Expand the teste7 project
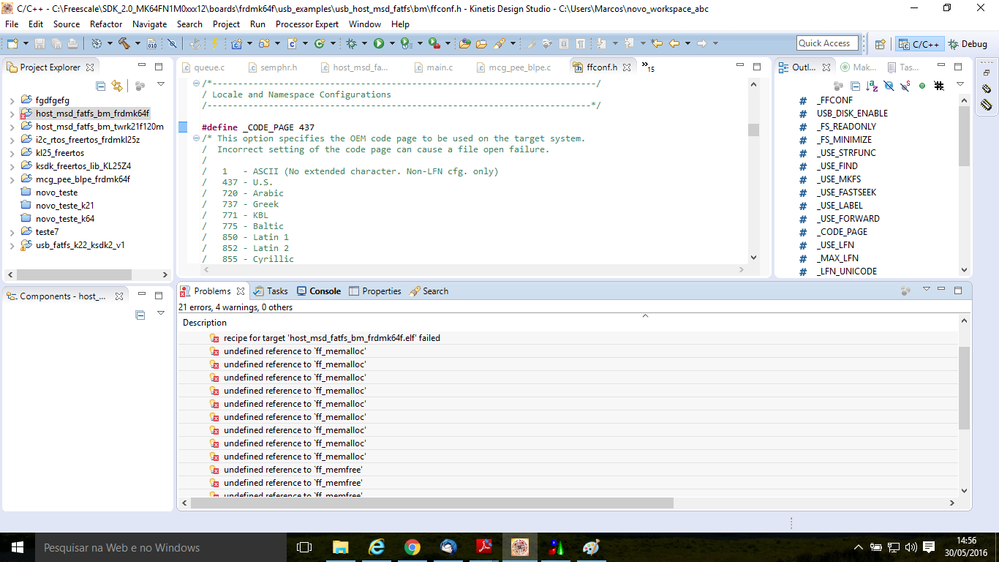The height and width of the screenshot is (562, 999). [x=12, y=233]
